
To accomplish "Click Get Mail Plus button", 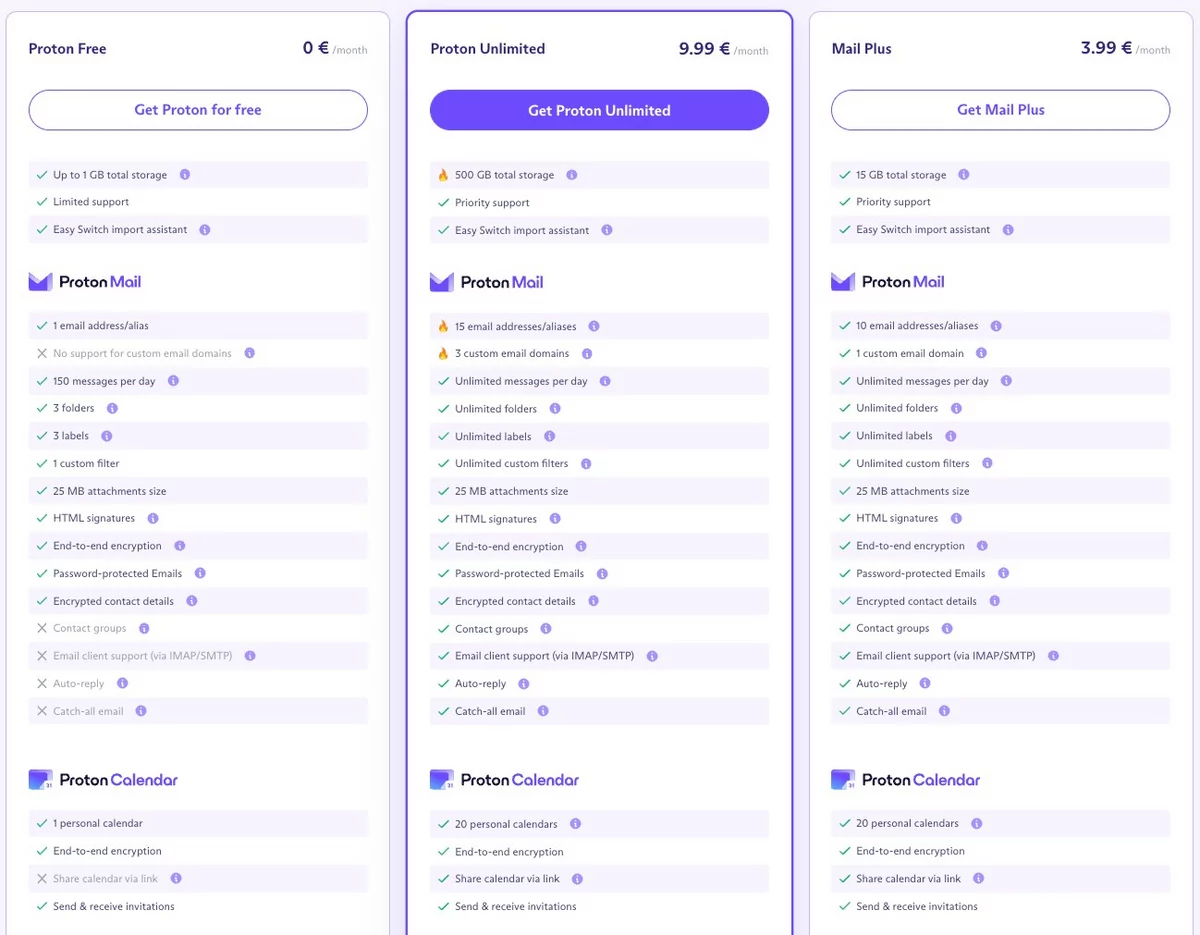I will pos(1000,110).
